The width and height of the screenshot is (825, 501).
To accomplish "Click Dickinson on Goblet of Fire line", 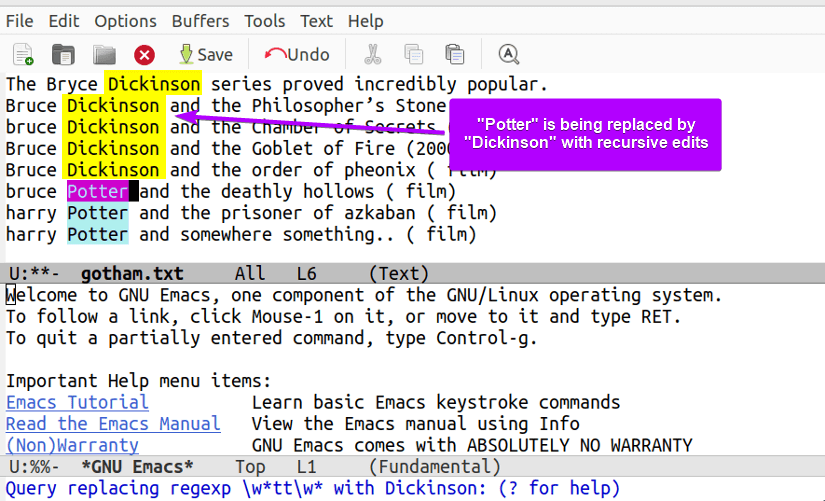I will [x=113, y=149].
